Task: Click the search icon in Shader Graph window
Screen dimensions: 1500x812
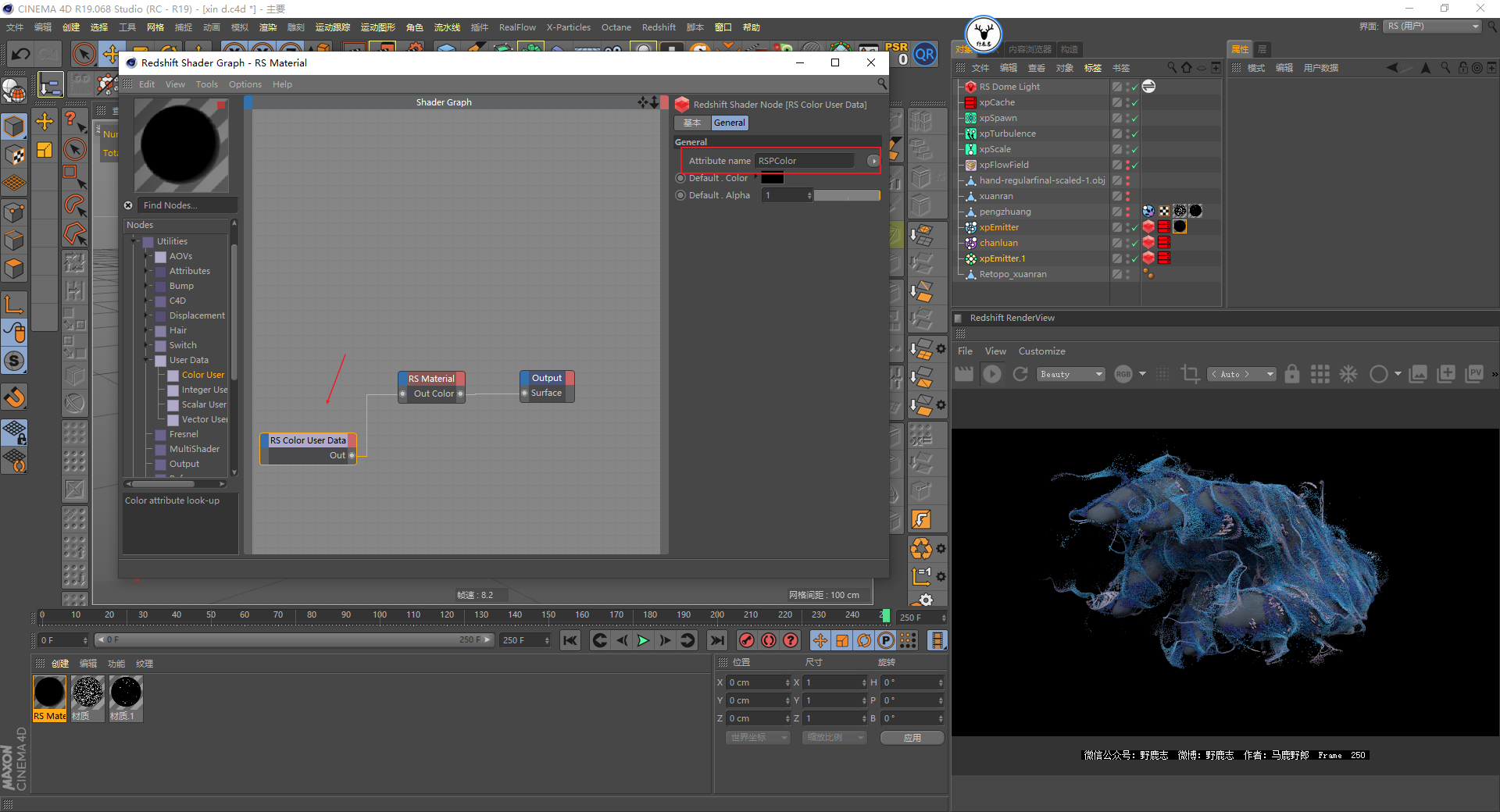Action: pos(882,84)
